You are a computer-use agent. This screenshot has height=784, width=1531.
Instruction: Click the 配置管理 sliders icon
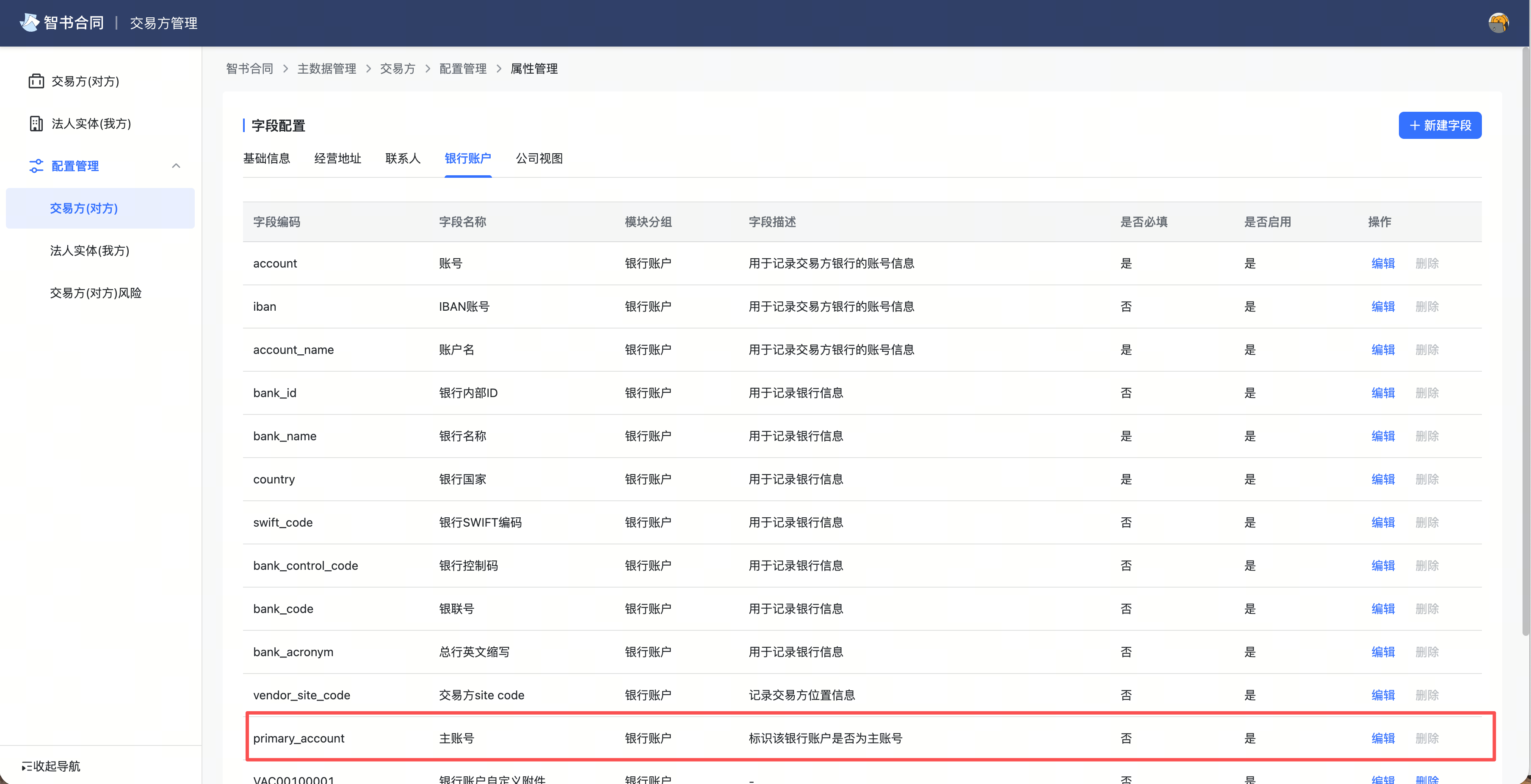click(x=36, y=166)
